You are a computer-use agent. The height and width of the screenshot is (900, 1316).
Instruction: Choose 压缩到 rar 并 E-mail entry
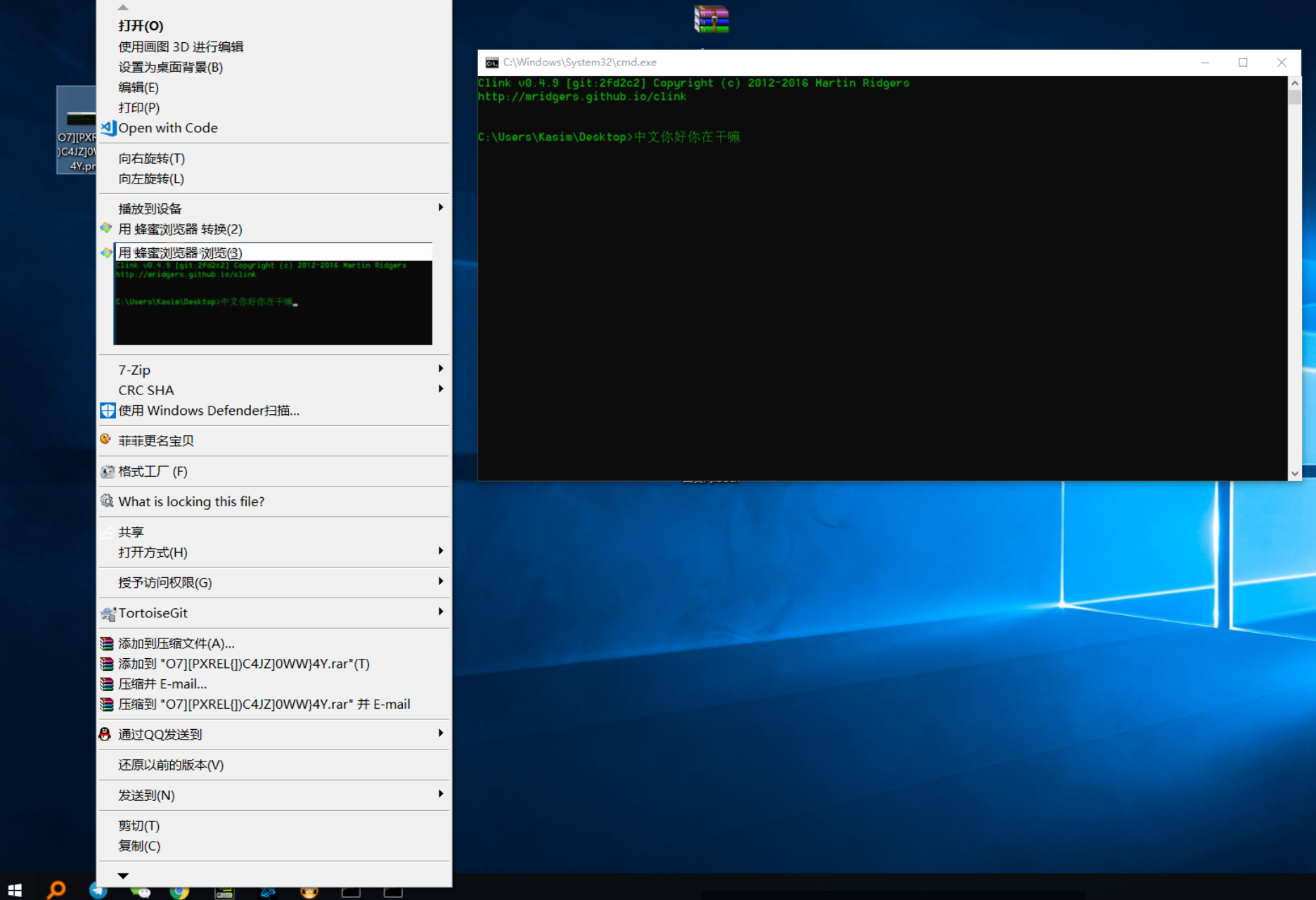pyautogui.click(x=274, y=705)
